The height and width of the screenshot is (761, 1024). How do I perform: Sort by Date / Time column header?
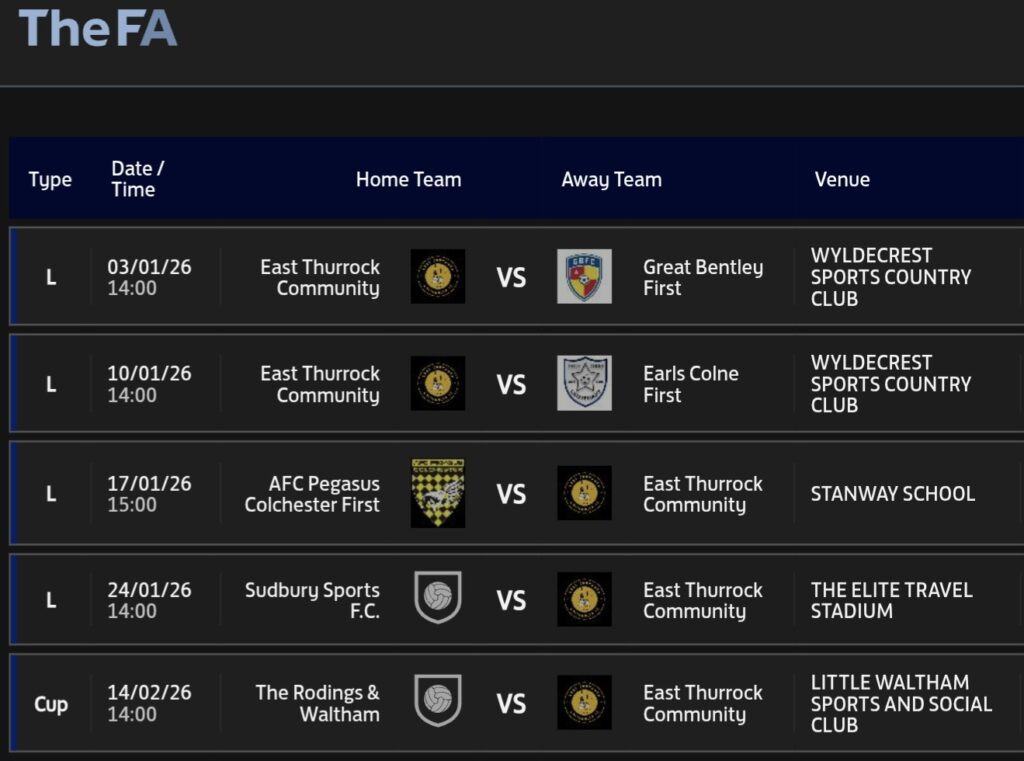(x=137, y=180)
